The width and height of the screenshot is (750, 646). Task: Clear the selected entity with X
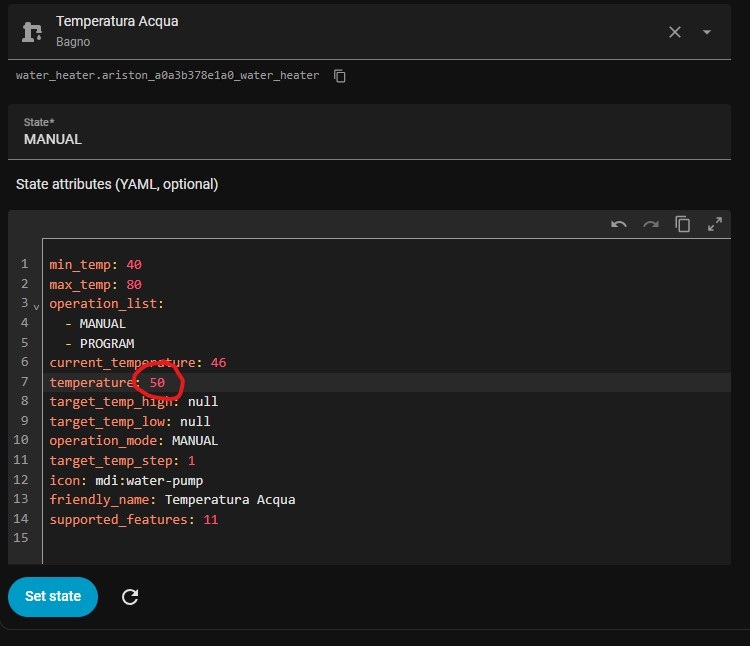click(675, 32)
